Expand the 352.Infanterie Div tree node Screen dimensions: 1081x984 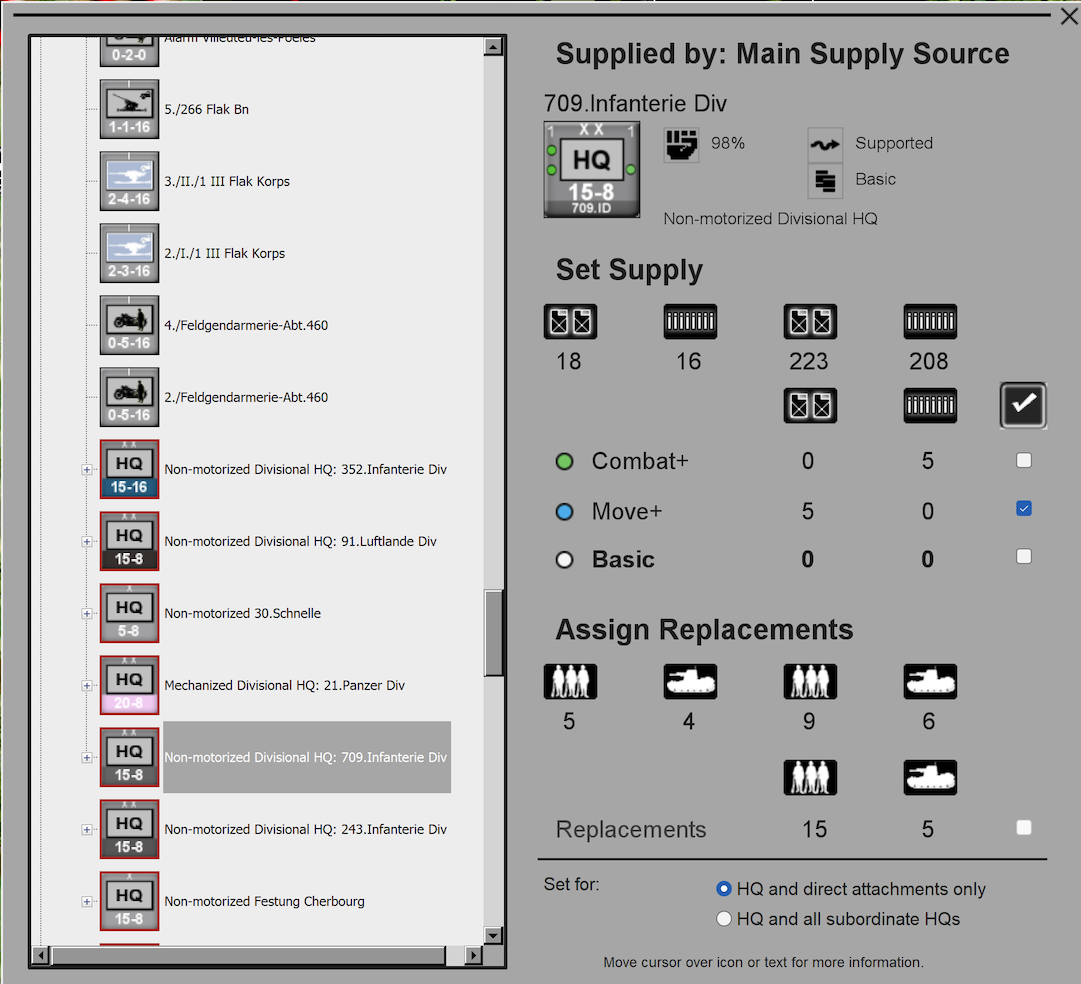pos(87,470)
